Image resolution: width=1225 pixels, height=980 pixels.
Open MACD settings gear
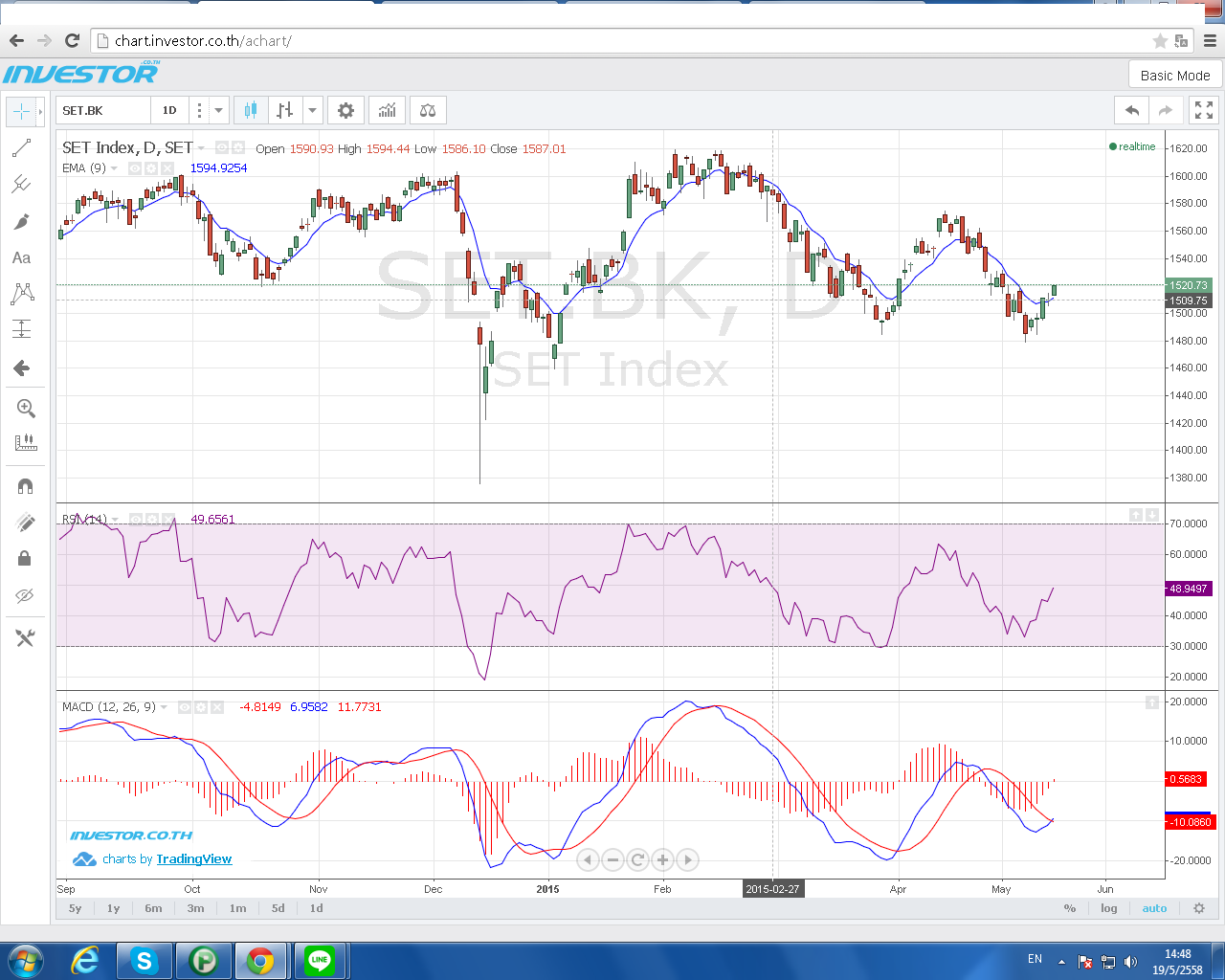(201, 707)
